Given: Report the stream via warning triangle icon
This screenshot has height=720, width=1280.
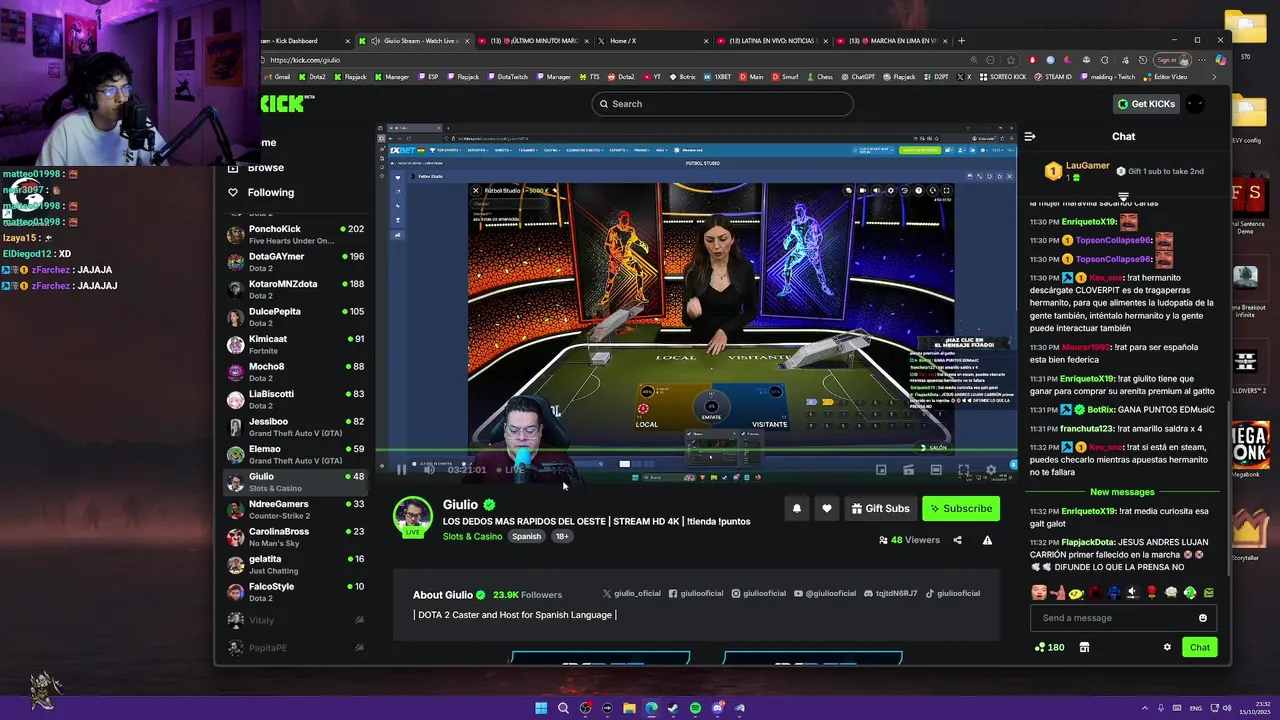Looking at the screenshot, I should [987, 540].
